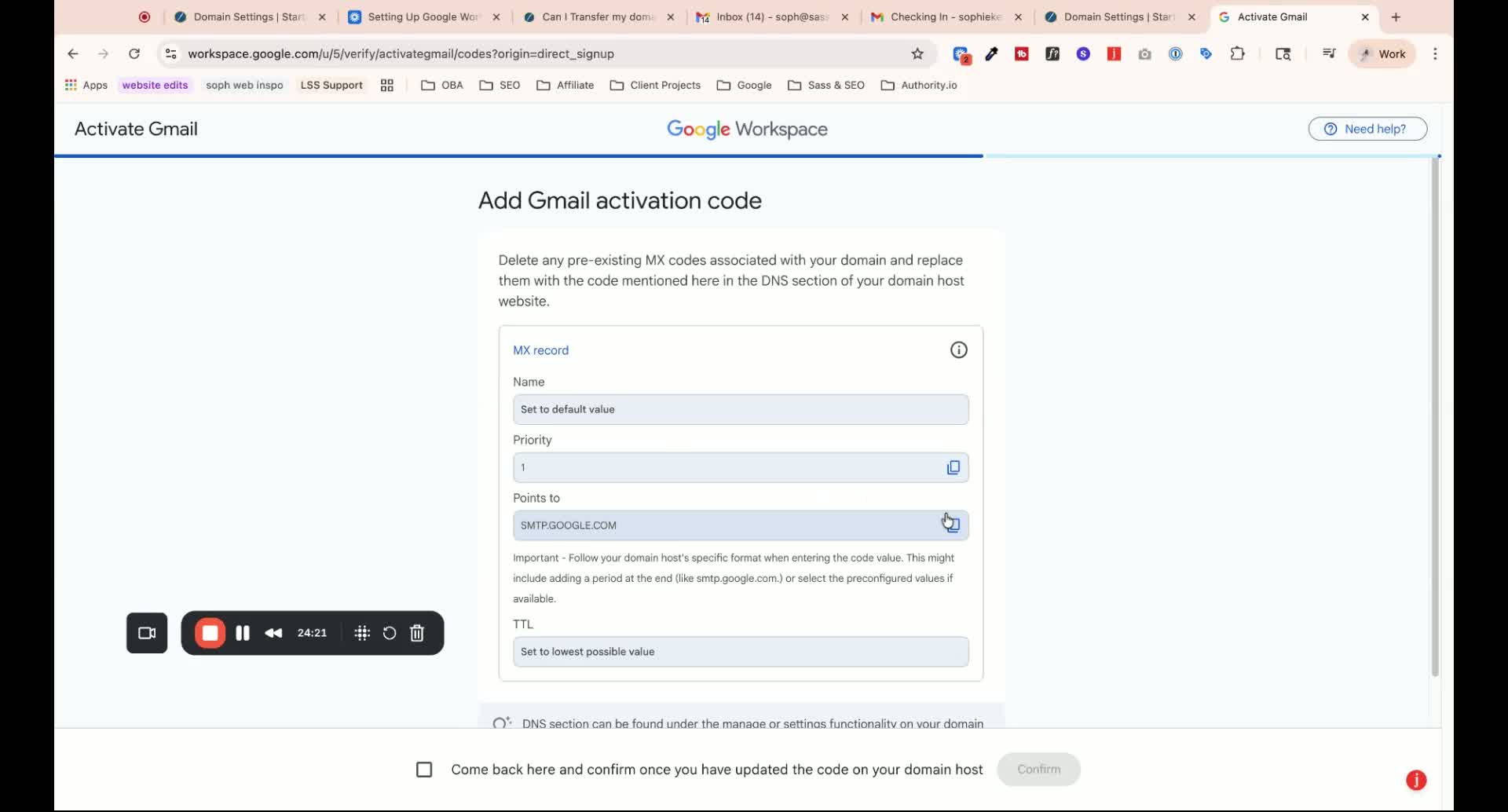Click the blue price tag extension icon
This screenshot has height=812, width=1508.
1206,54
